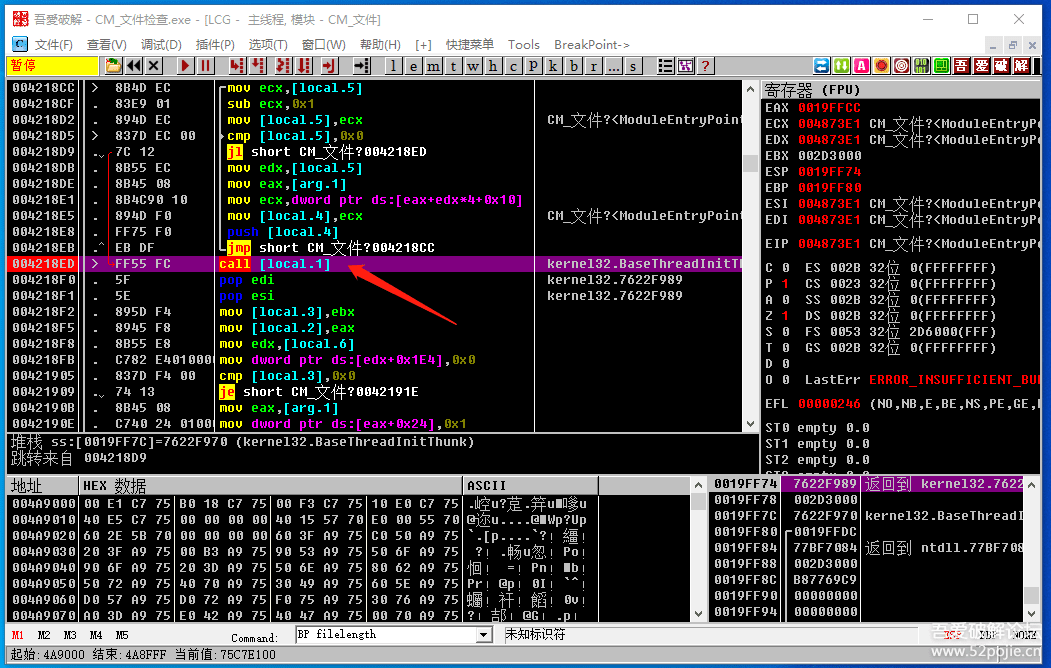Click the pink 'A' plugin icon
The height and width of the screenshot is (668, 1051).
point(862,66)
